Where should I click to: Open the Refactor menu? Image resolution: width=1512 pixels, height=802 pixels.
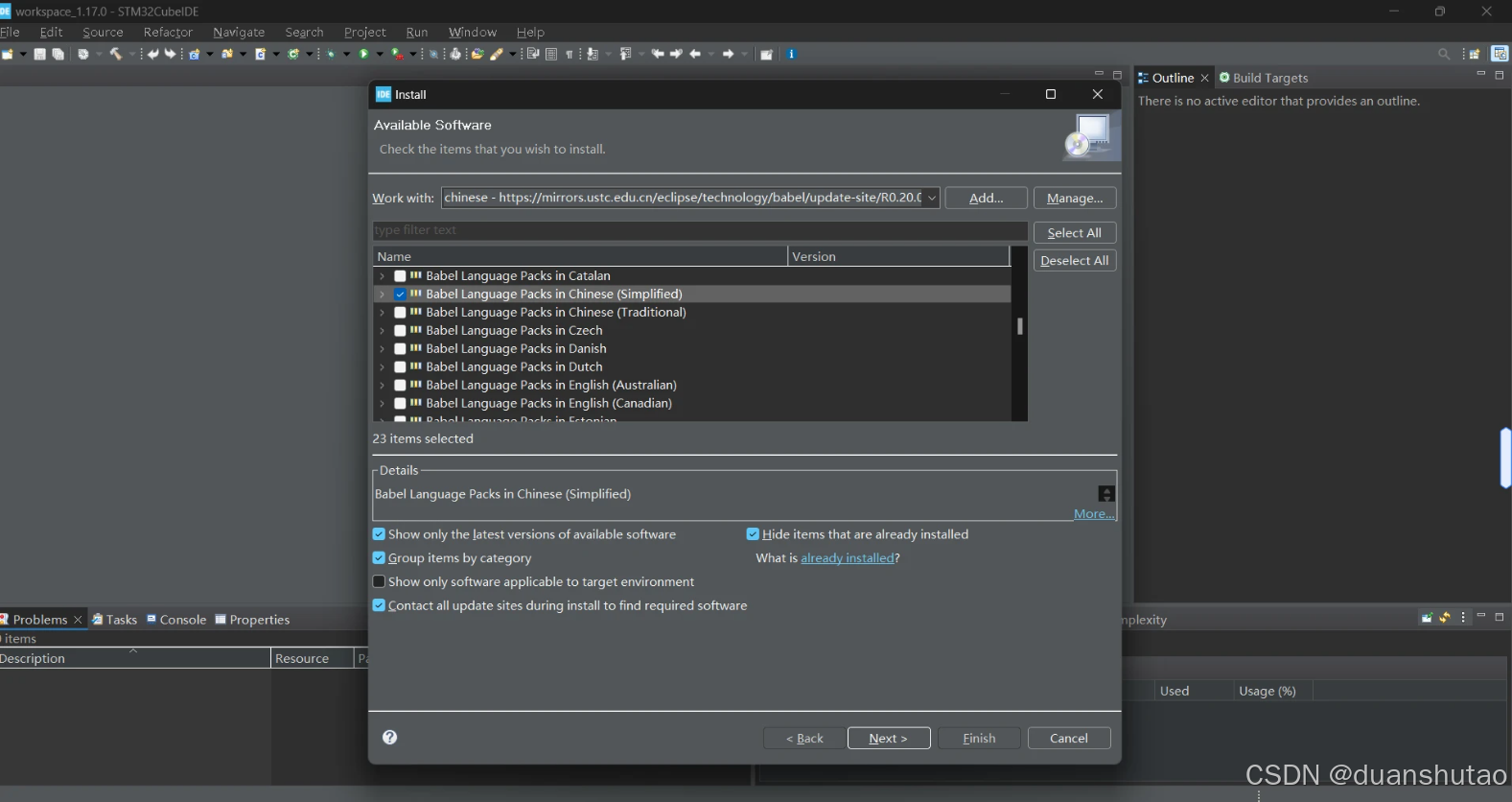[x=168, y=32]
